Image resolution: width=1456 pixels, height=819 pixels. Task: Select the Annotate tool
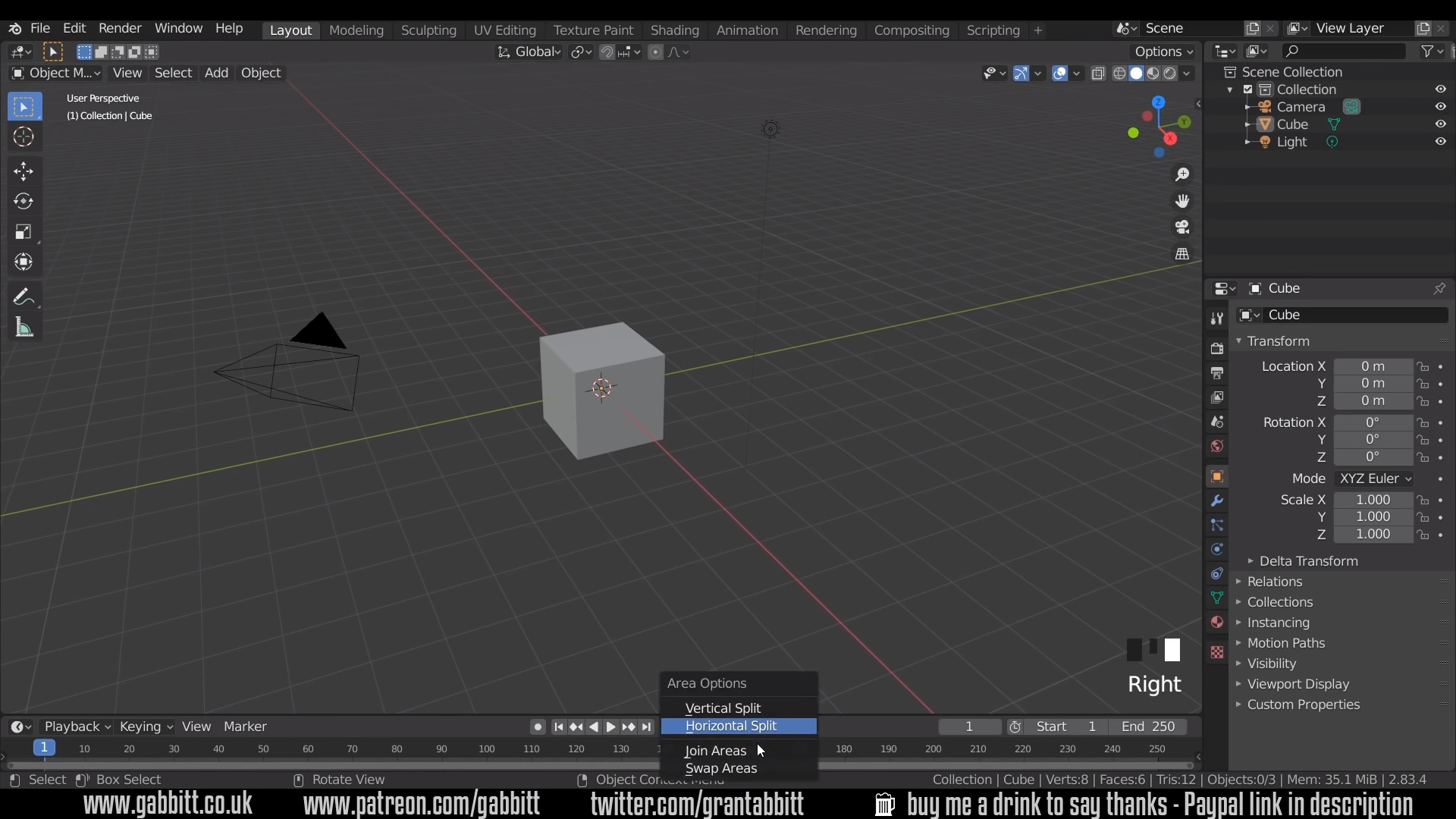24,297
